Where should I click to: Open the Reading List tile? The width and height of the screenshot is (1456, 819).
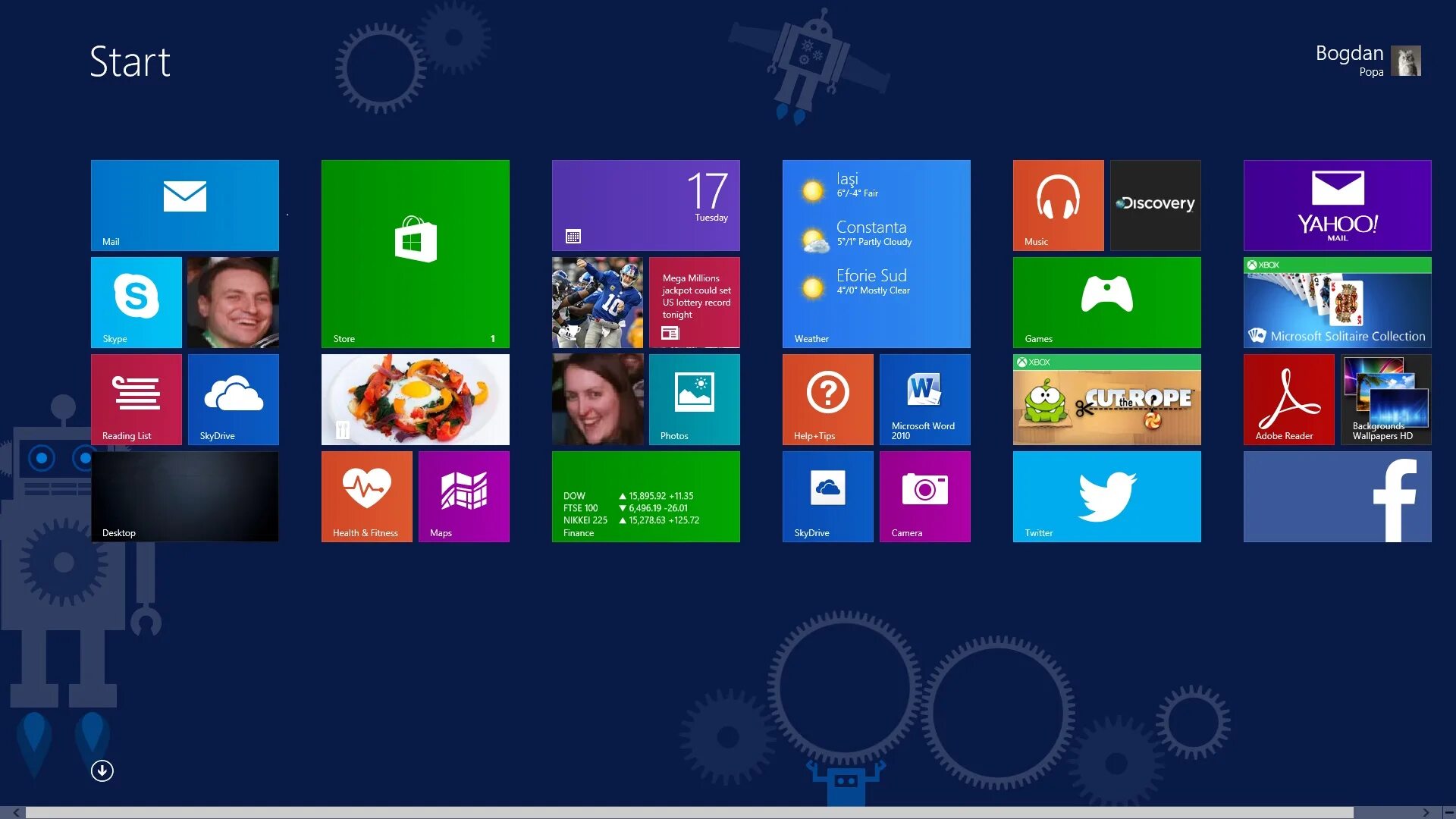pyautogui.click(x=136, y=399)
